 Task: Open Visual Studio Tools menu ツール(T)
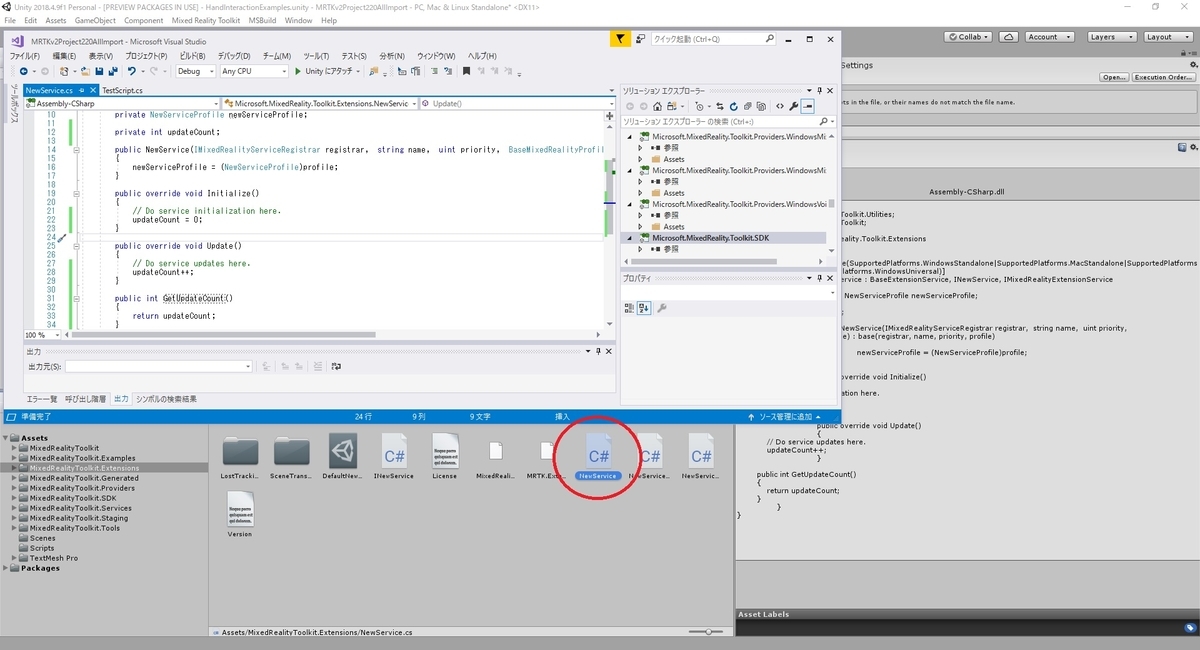[316, 56]
